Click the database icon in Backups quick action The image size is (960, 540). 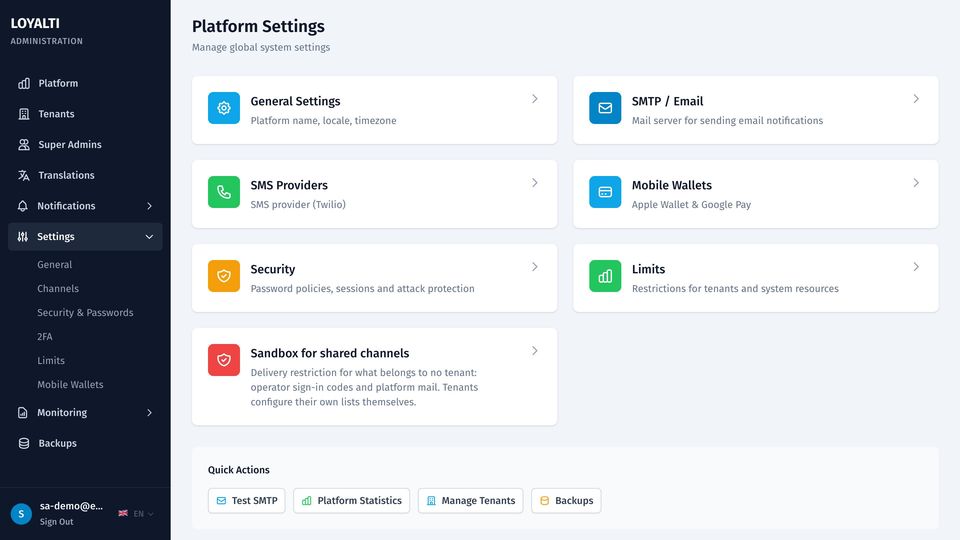[544, 501]
